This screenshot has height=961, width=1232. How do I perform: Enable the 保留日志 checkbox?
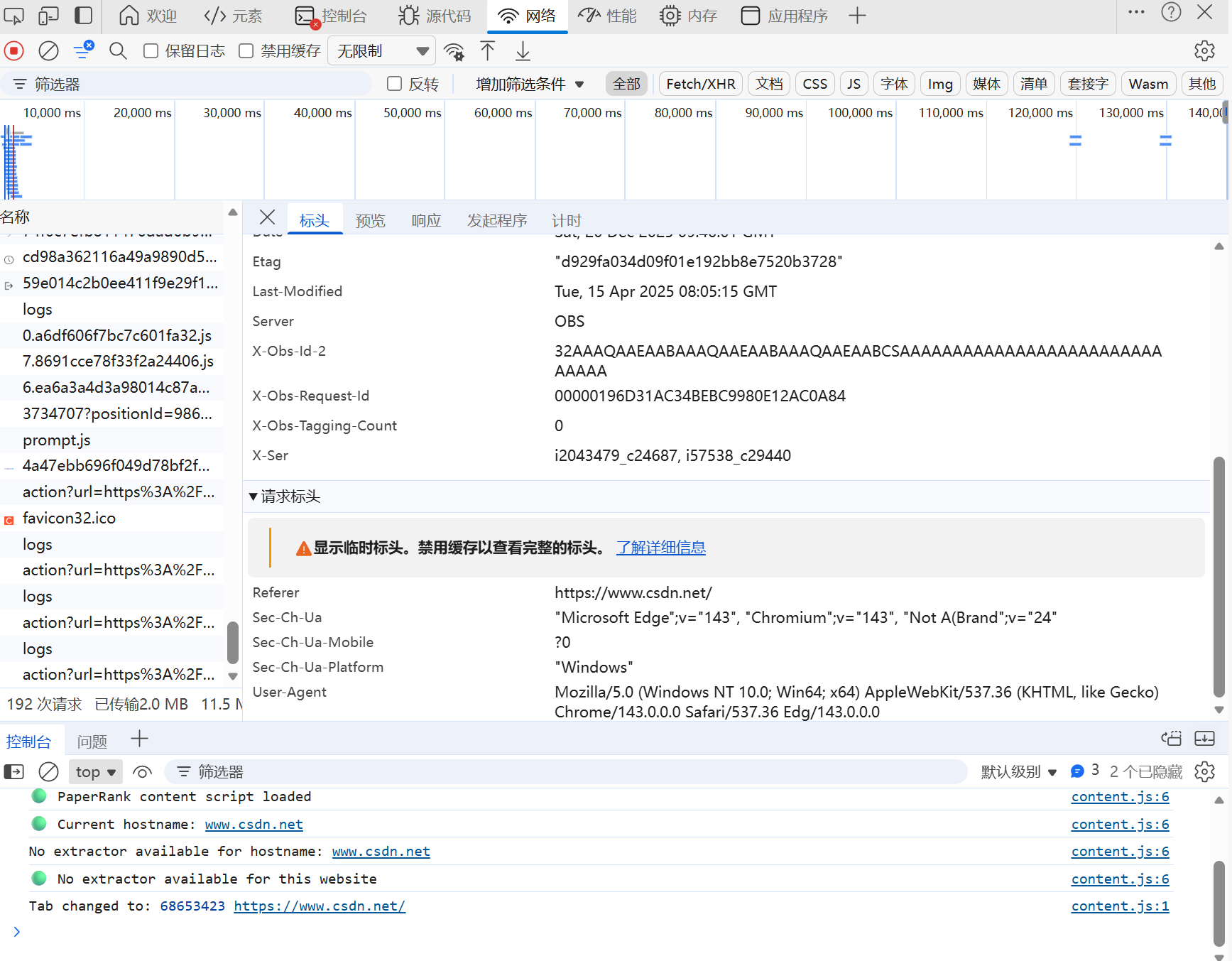click(150, 50)
